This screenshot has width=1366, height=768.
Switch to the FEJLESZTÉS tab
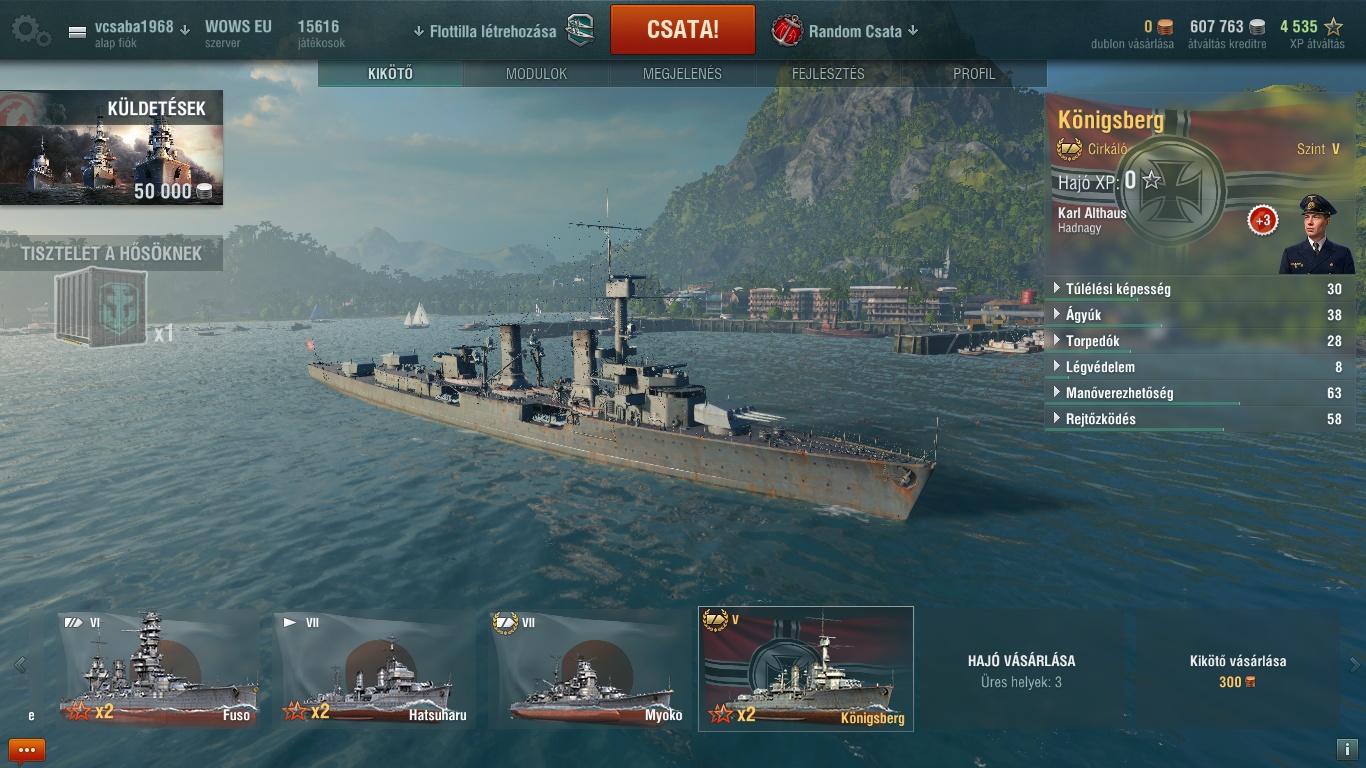coord(828,74)
